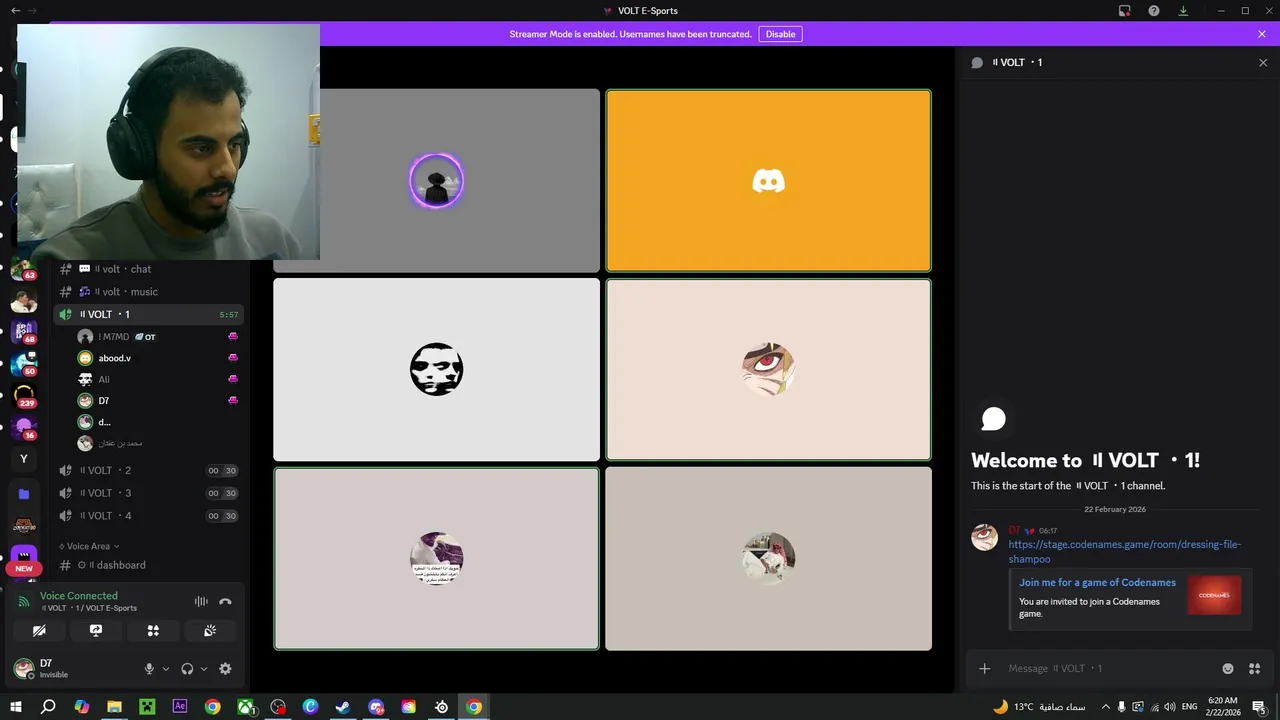
Task: Join the VOLT 2 voice channel
Action: 148,470
